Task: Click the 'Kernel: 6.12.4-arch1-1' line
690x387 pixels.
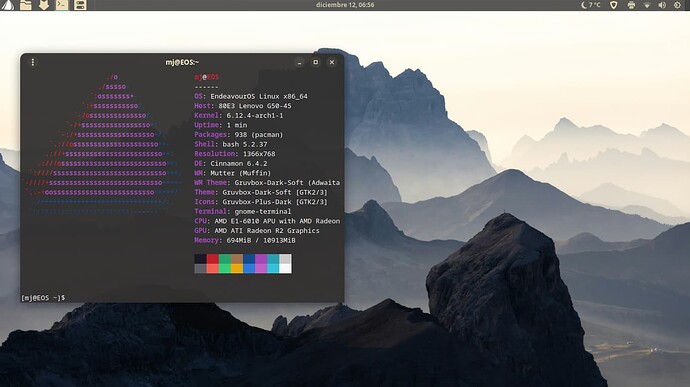Action: point(239,115)
